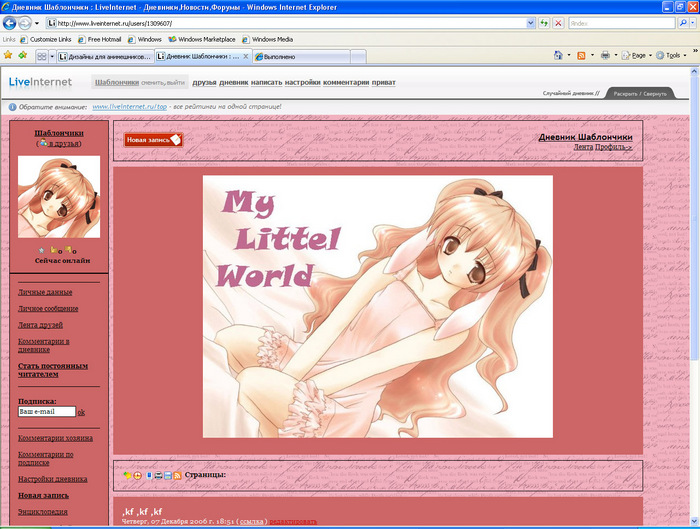Open the Лента link in header
This screenshot has height=529, width=700.
[x=583, y=147]
